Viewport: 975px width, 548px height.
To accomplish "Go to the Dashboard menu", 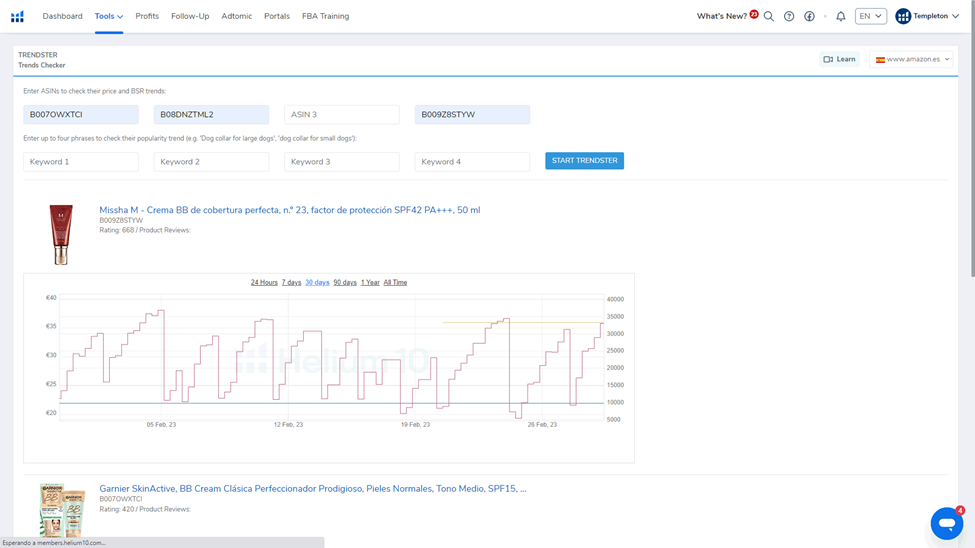I will pos(62,16).
